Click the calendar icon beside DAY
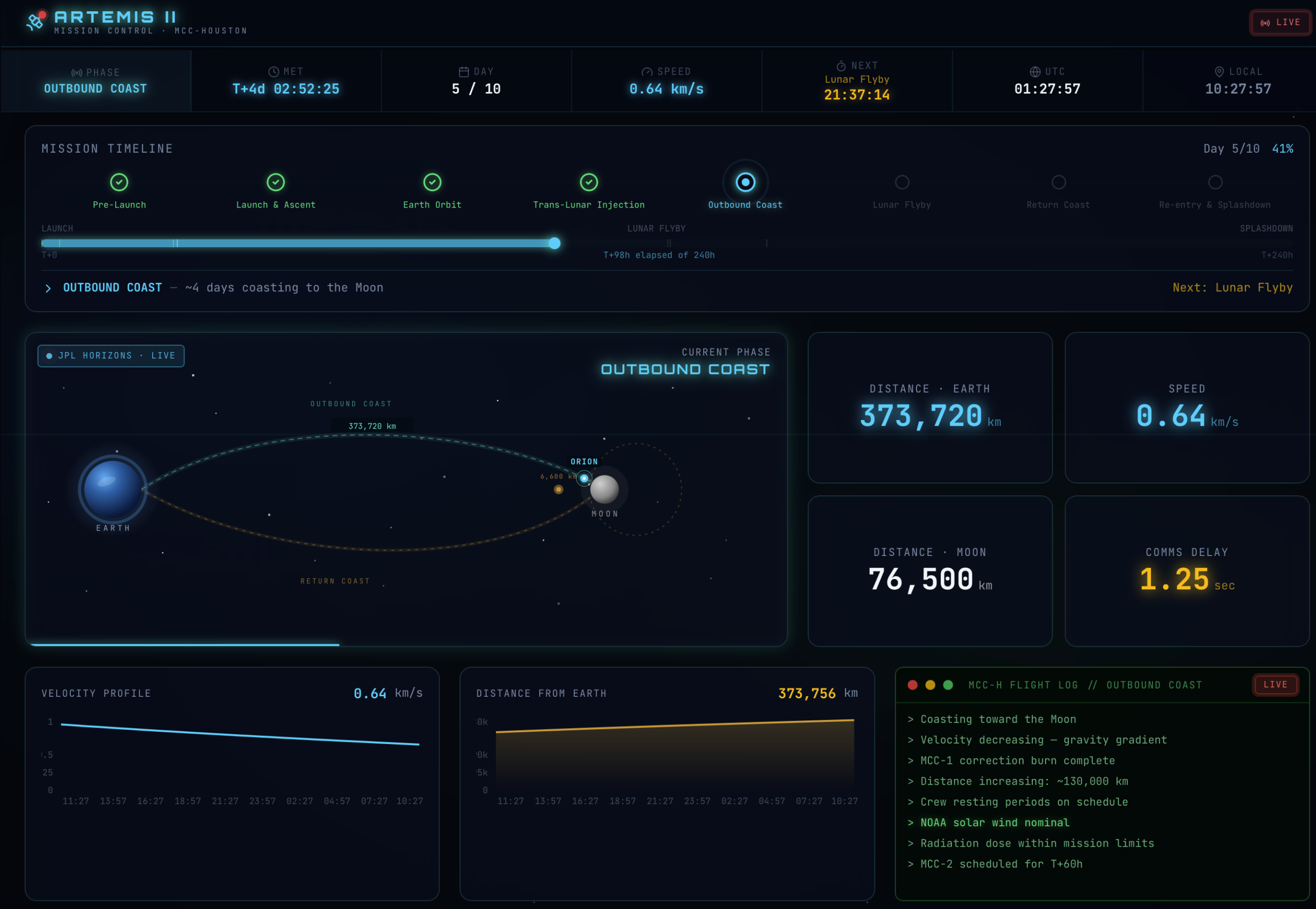This screenshot has width=1316, height=909. (464, 72)
